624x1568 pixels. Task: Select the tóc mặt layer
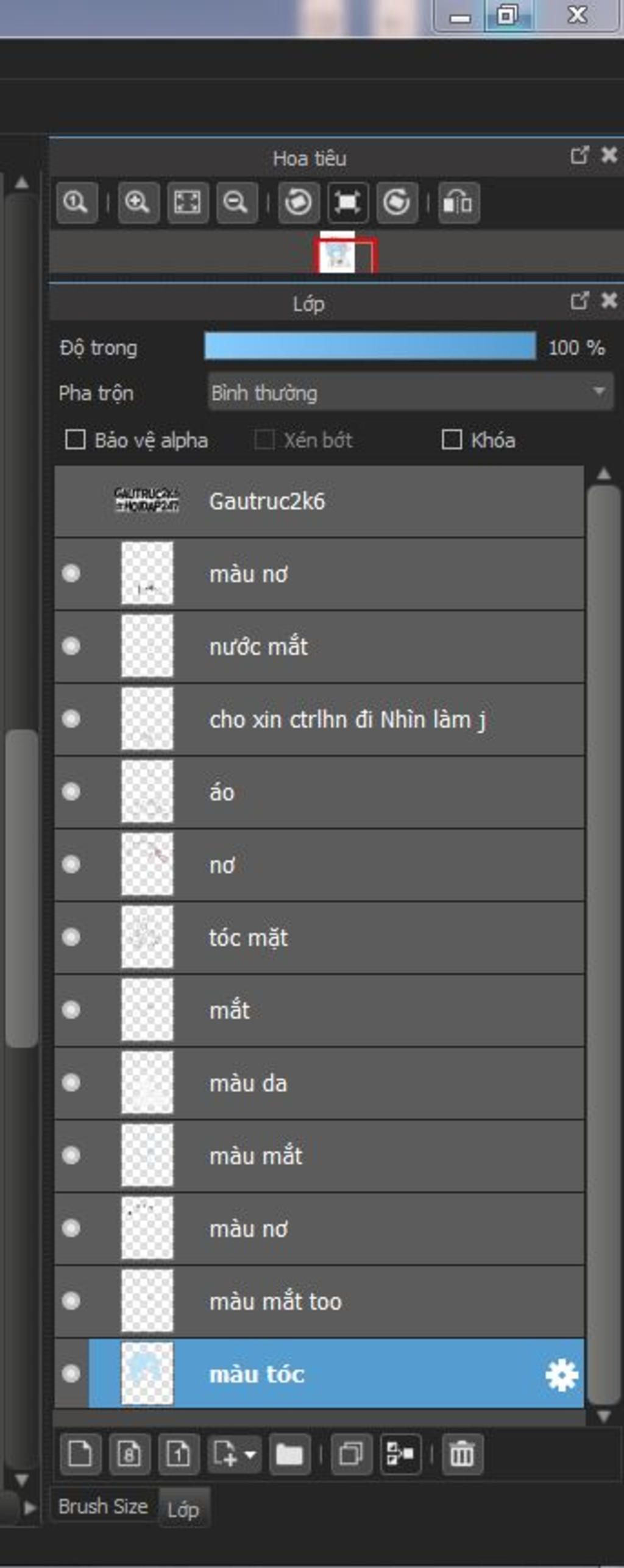(319, 938)
